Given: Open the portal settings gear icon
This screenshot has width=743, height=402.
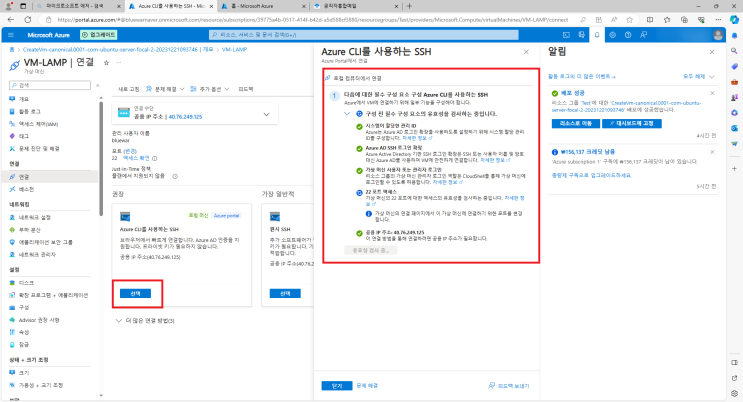Looking at the screenshot, I should (613, 35).
